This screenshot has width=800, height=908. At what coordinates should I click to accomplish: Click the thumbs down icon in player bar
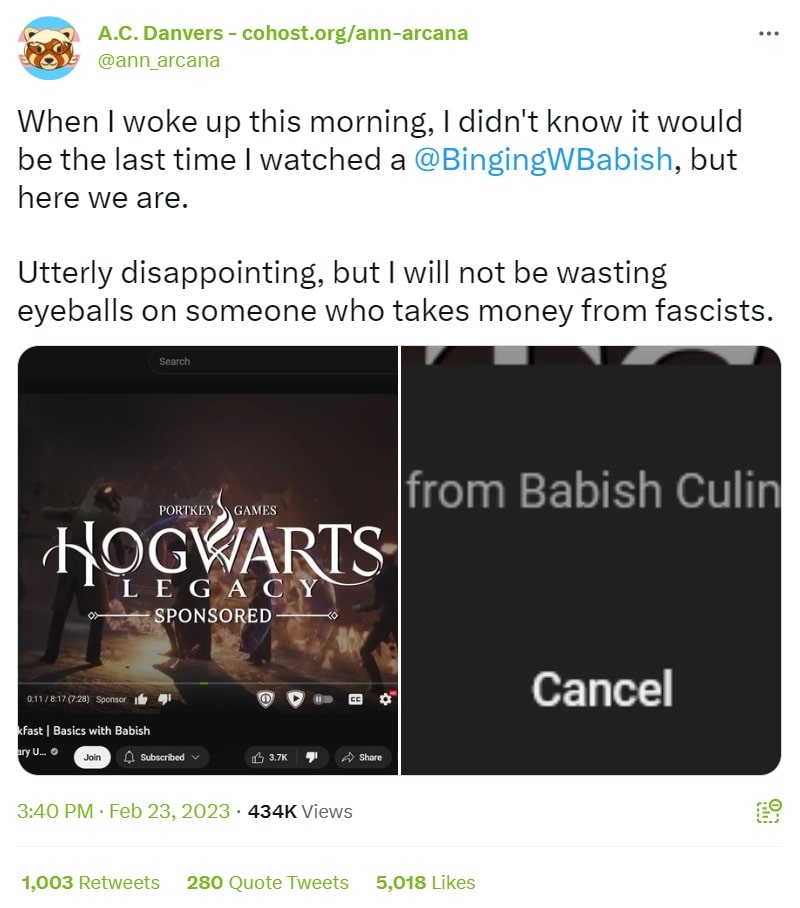click(x=165, y=700)
